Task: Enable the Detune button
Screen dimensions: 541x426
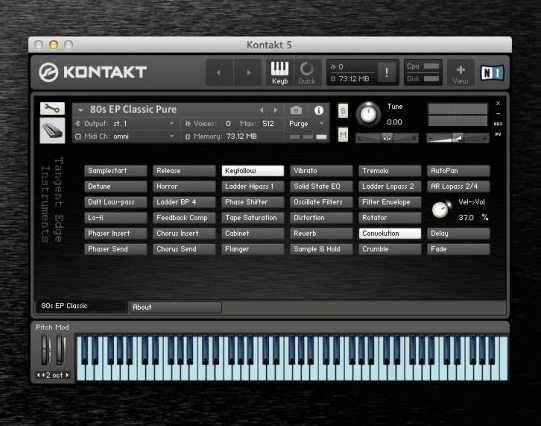Action: click(x=116, y=187)
